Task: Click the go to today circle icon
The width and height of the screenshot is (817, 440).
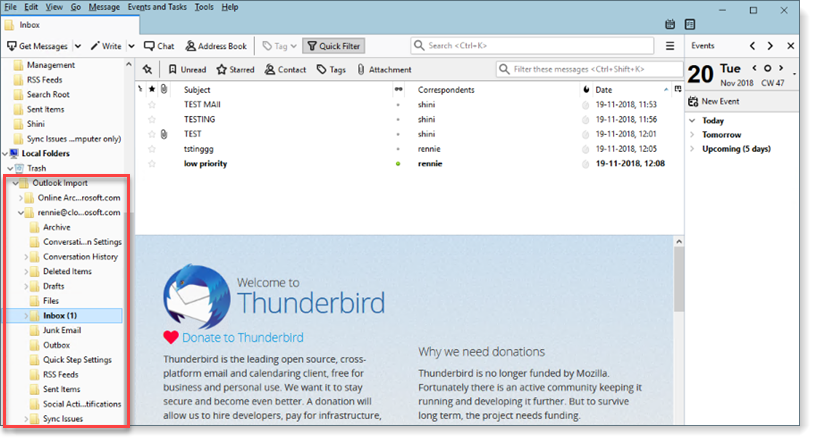Action: coord(768,68)
